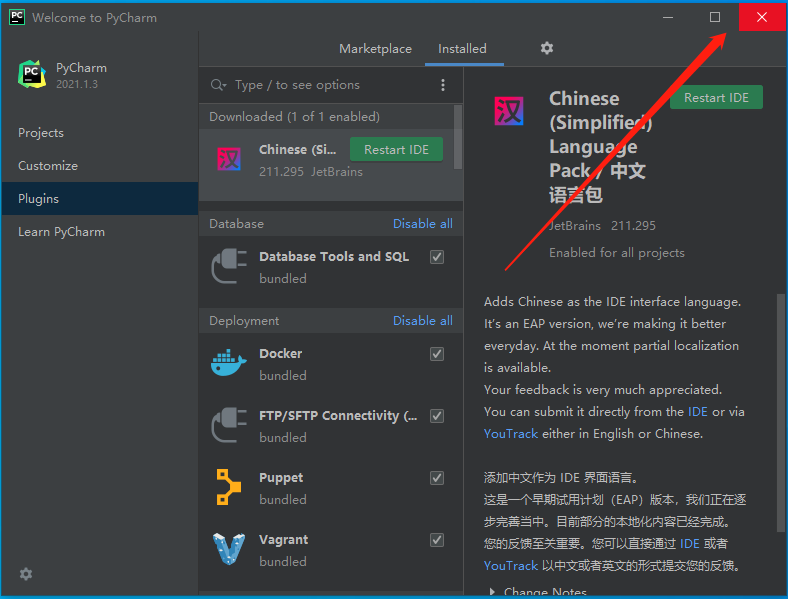Click the plugin list scrollbar thumb

(x=458, y=137)
